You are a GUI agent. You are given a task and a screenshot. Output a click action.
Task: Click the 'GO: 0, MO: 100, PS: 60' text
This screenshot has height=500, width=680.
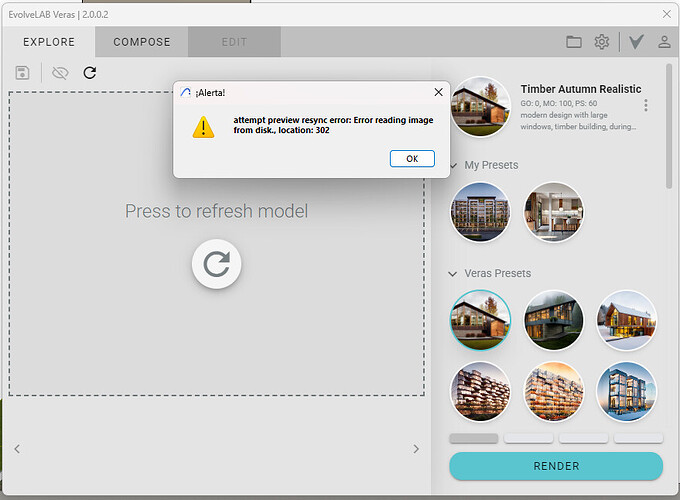559,103
